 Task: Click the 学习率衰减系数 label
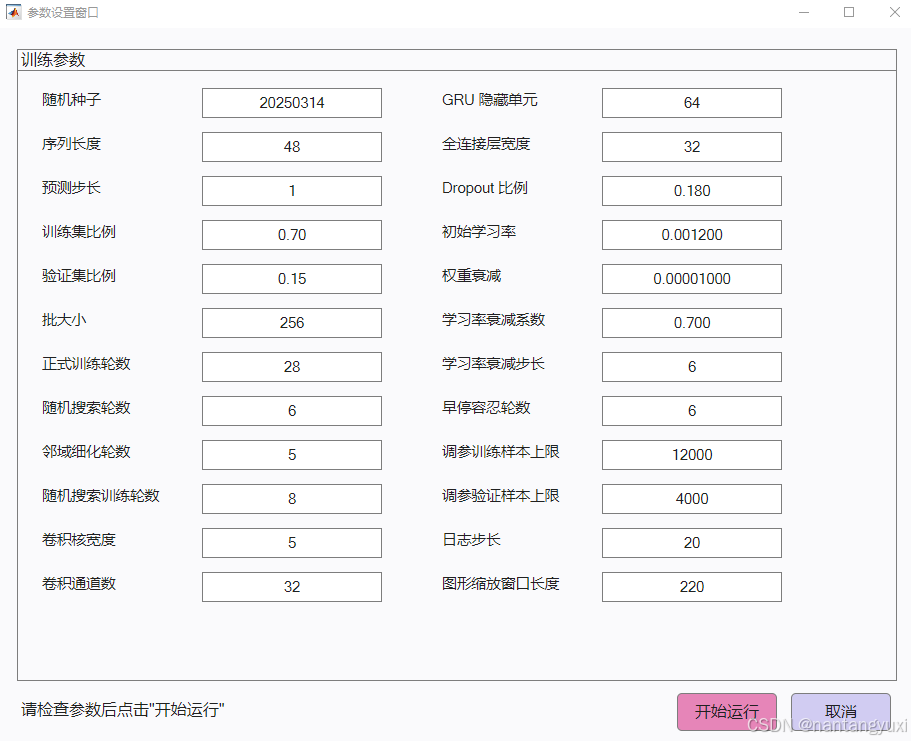click(493, 320)
